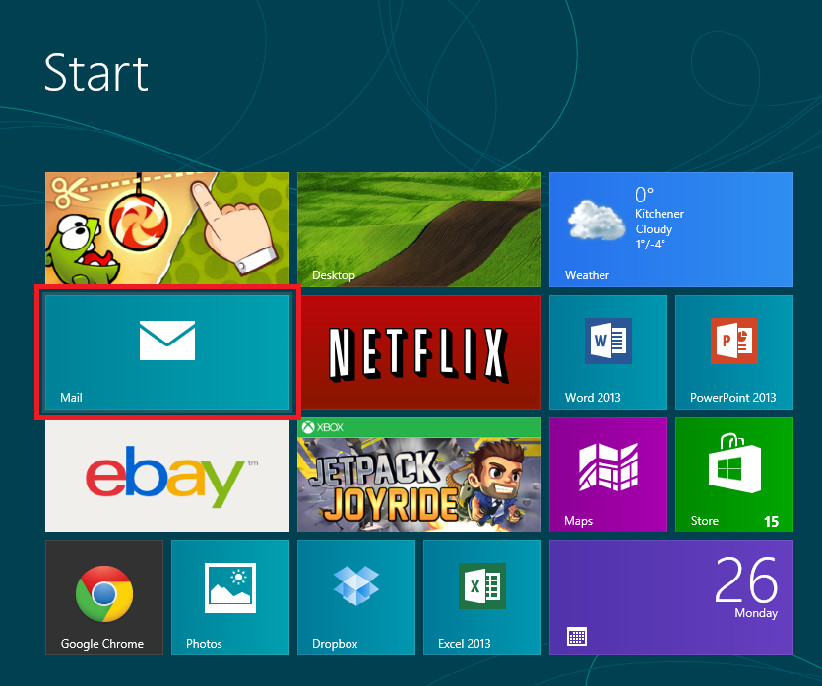This screenshot has height=686, width=822.
Task: Launch the Netflix tile
Action: 419,352
